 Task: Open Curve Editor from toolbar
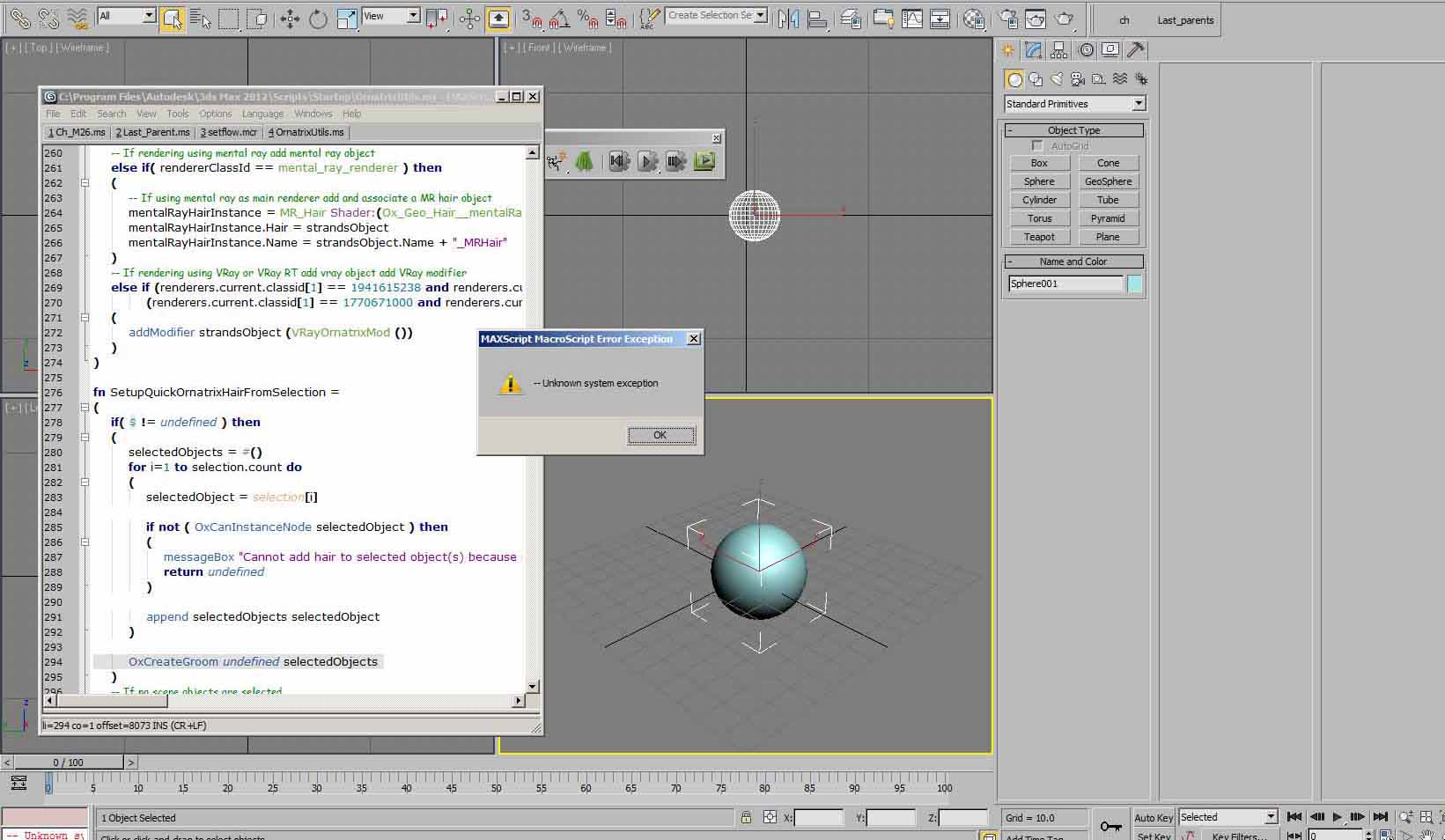pos(912,18)
